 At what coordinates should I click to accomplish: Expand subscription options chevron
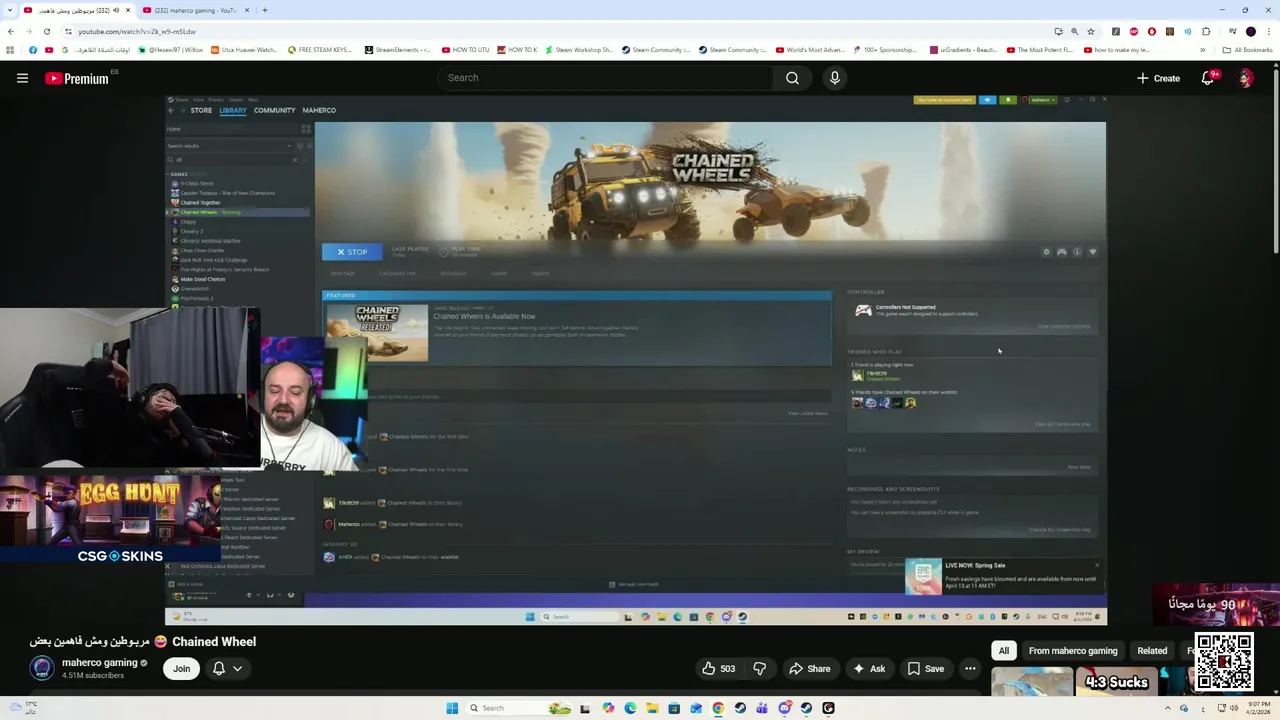coord(238,668)
